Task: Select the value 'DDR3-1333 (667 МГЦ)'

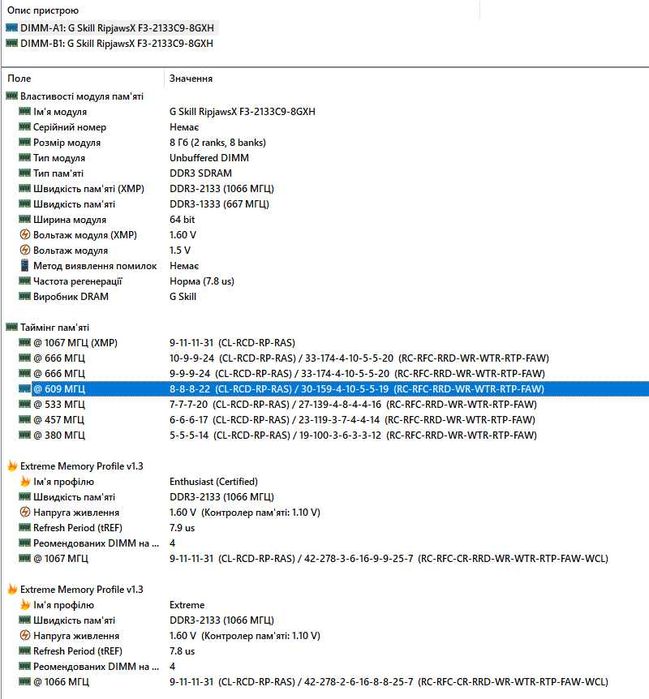Action: (219, 204)
